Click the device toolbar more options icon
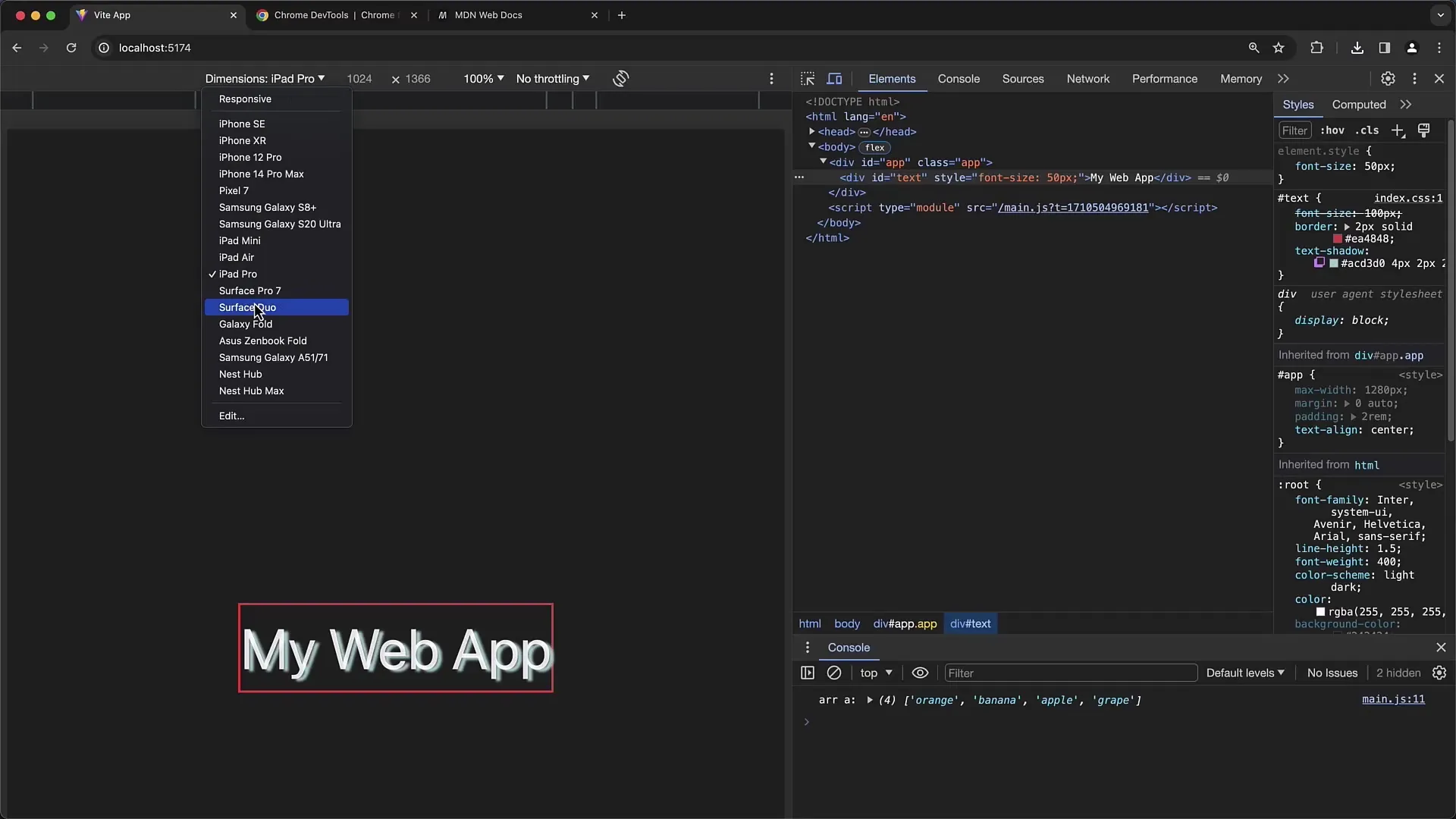 [771, 78]
